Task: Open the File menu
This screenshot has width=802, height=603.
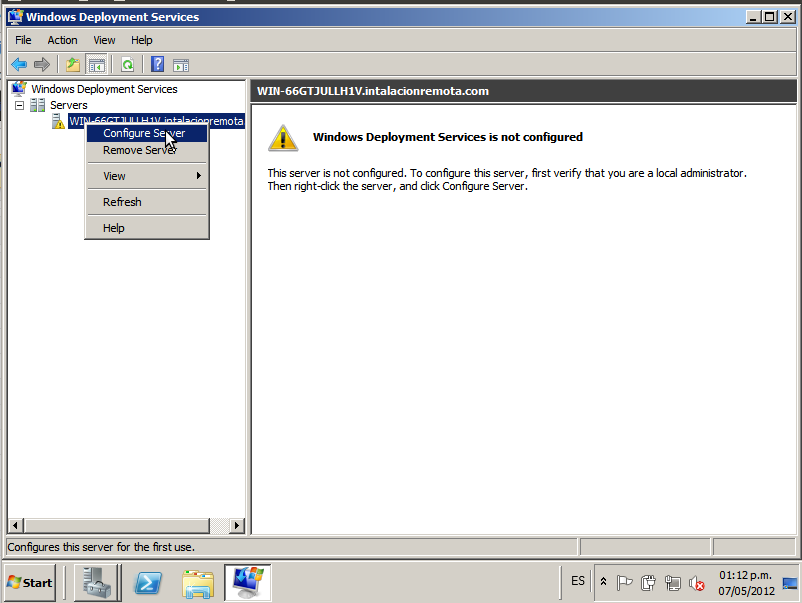Action: point(23,40)
